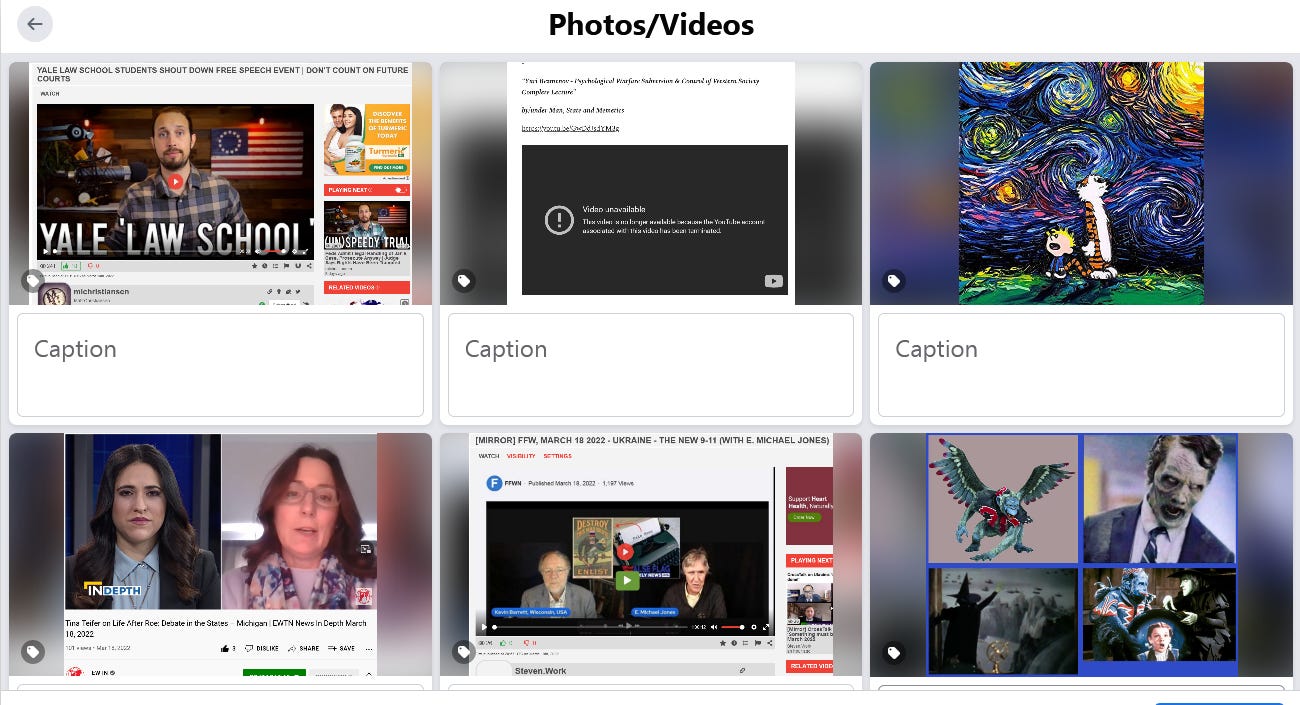Tag the Ukraine New 9-11 mirror screenshot
This screenshot has width=1300, height=705.
(463, 652)
